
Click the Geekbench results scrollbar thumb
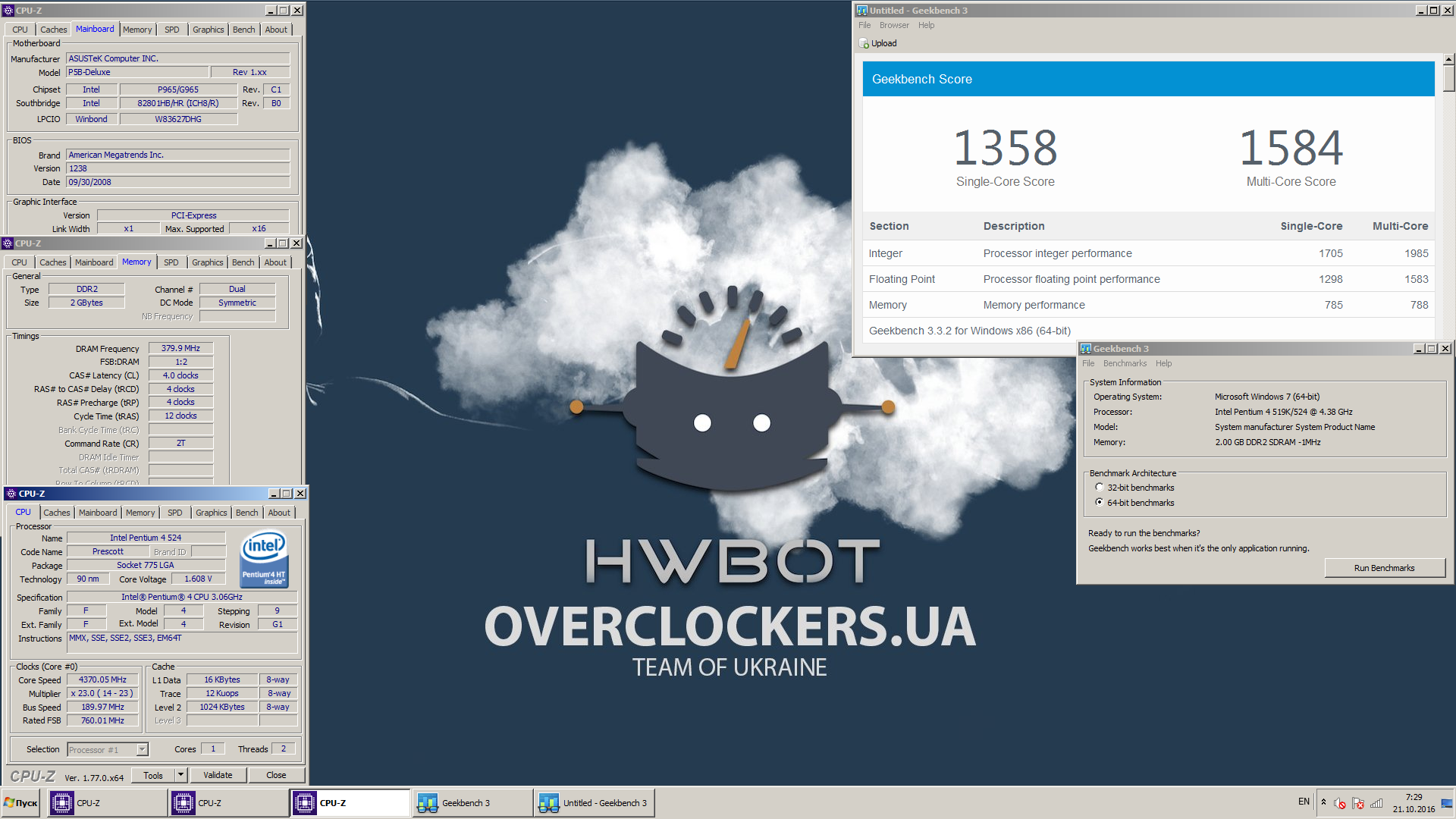coord(1448,78)
